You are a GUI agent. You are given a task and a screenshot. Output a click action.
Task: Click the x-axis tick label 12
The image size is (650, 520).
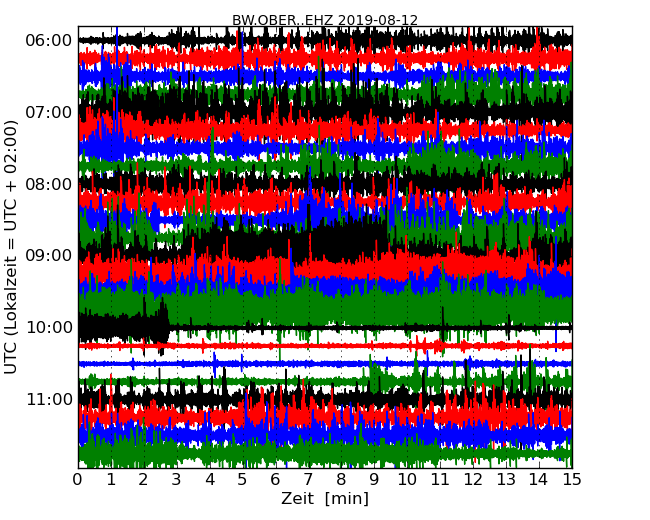[473, 480]
